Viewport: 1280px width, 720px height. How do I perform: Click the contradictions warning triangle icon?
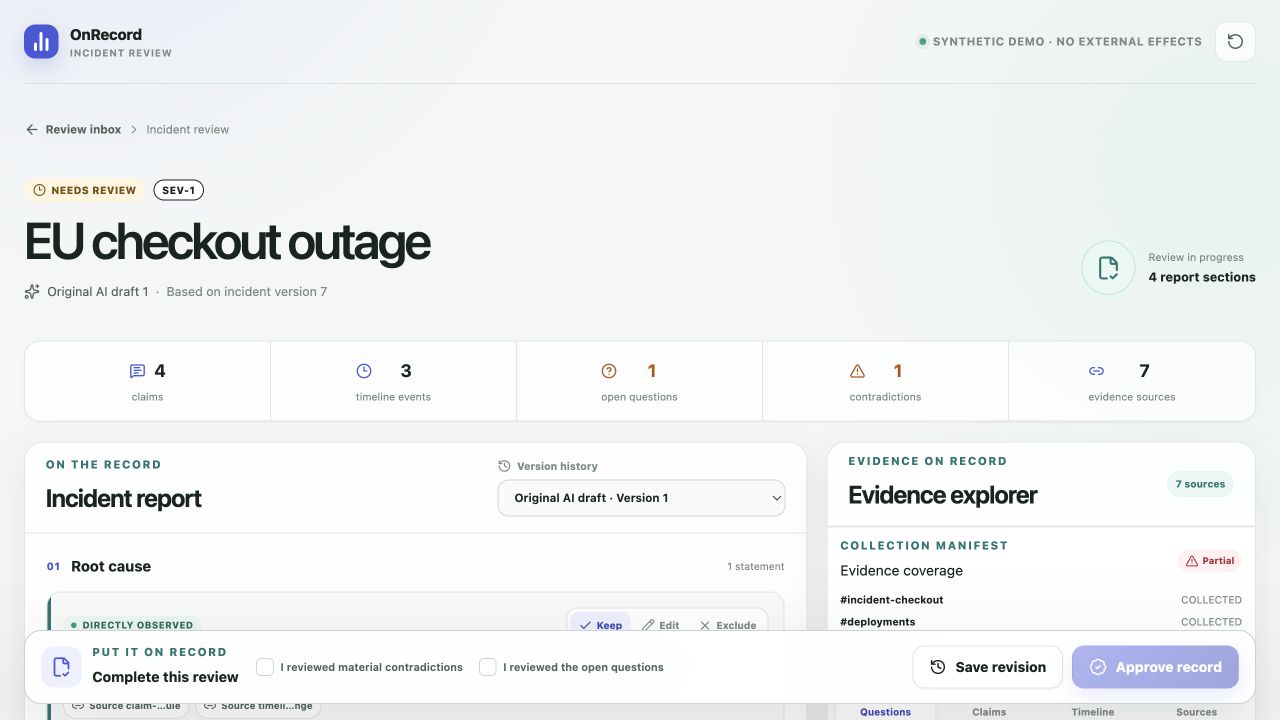tap(857, 371)
